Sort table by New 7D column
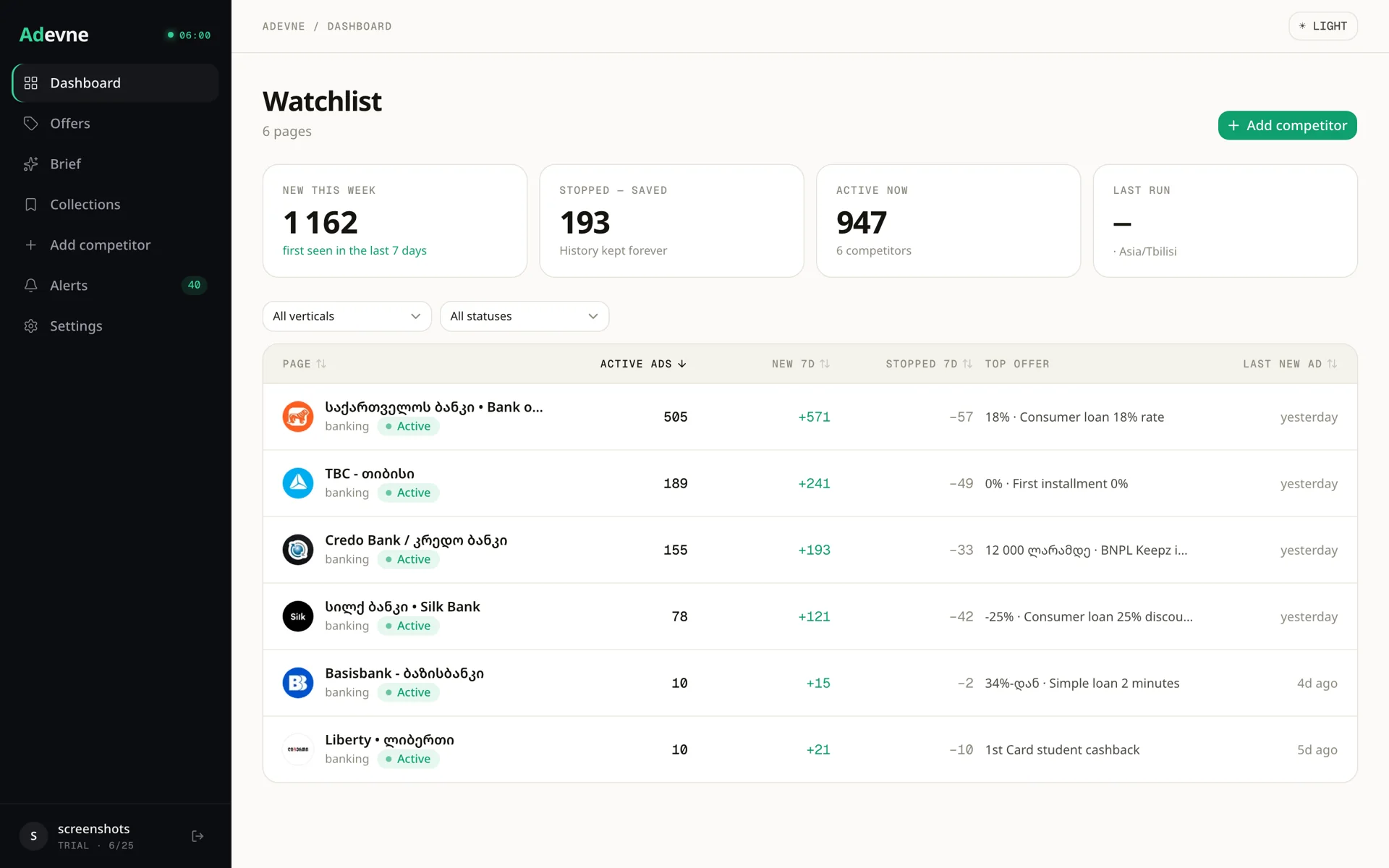 coord(801,364)
